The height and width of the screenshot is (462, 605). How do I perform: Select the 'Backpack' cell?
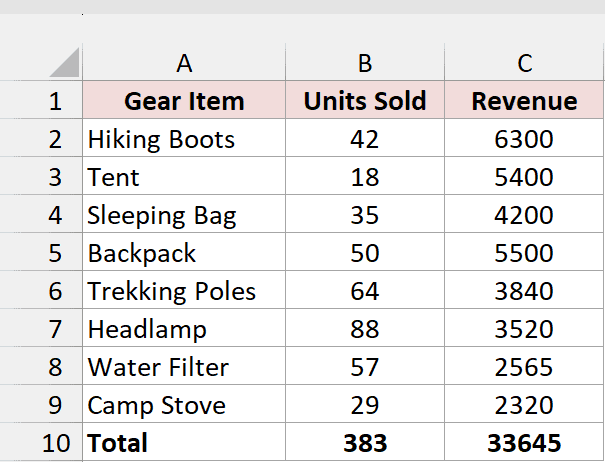click(x=184, y=252)
